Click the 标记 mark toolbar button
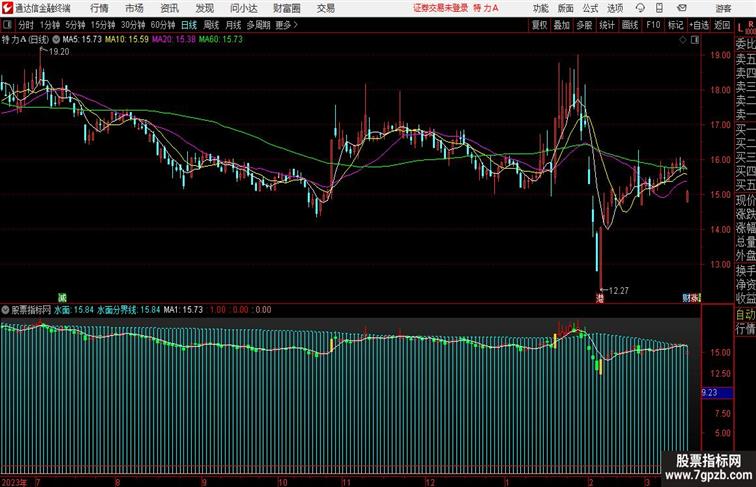 675,25
